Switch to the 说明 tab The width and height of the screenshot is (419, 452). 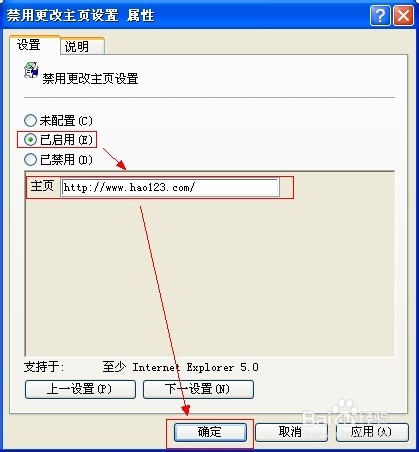77,47
